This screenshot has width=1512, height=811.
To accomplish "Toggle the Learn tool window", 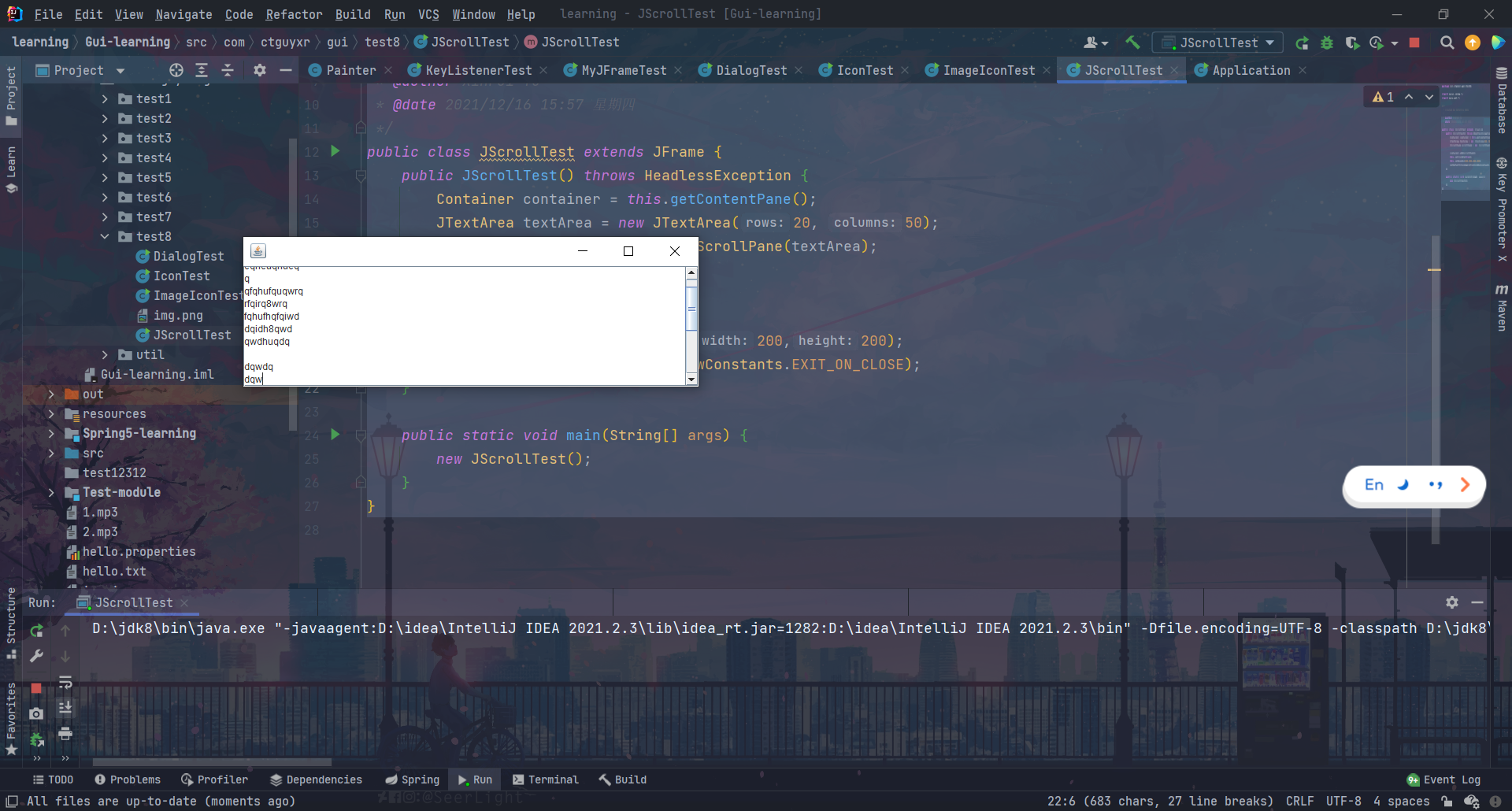I will (x=11, y=169).
